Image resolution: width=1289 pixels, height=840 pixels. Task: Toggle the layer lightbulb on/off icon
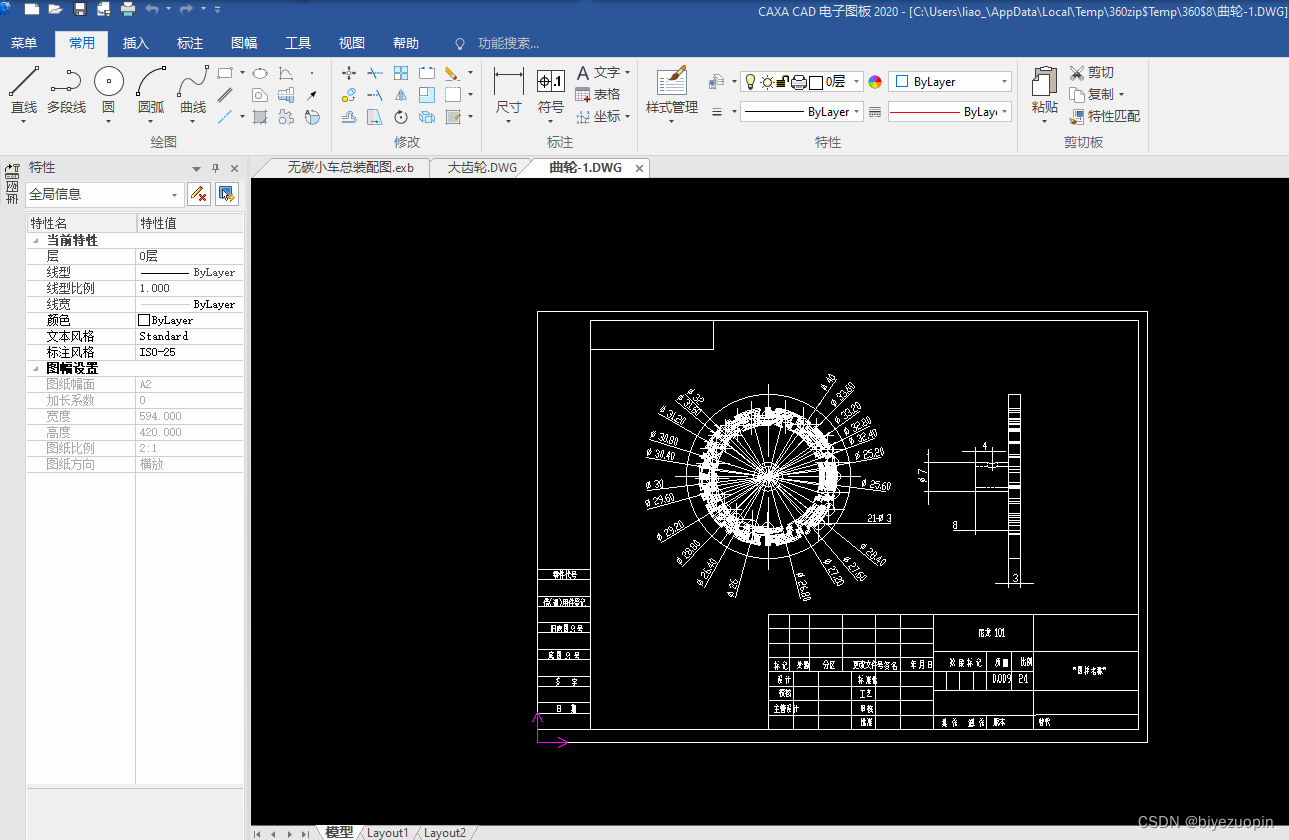coord(749,82)
